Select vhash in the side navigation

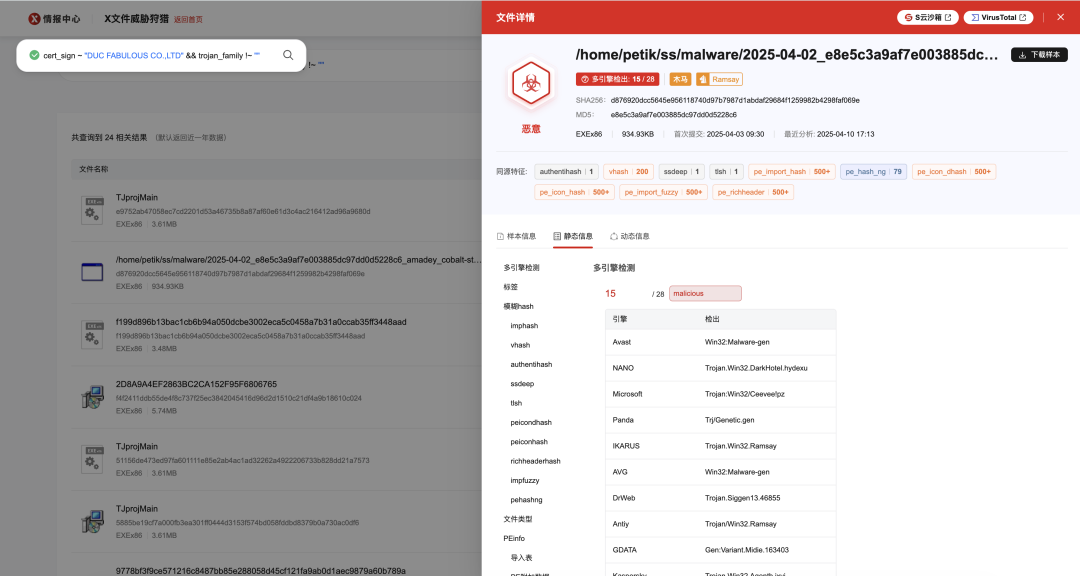coord(520,344)
